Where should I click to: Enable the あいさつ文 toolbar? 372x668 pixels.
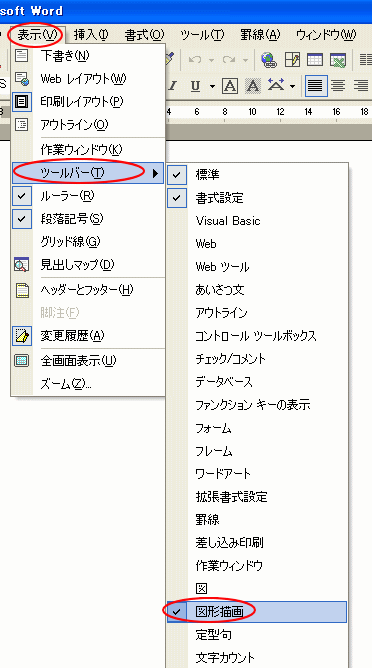coord(257,290)
